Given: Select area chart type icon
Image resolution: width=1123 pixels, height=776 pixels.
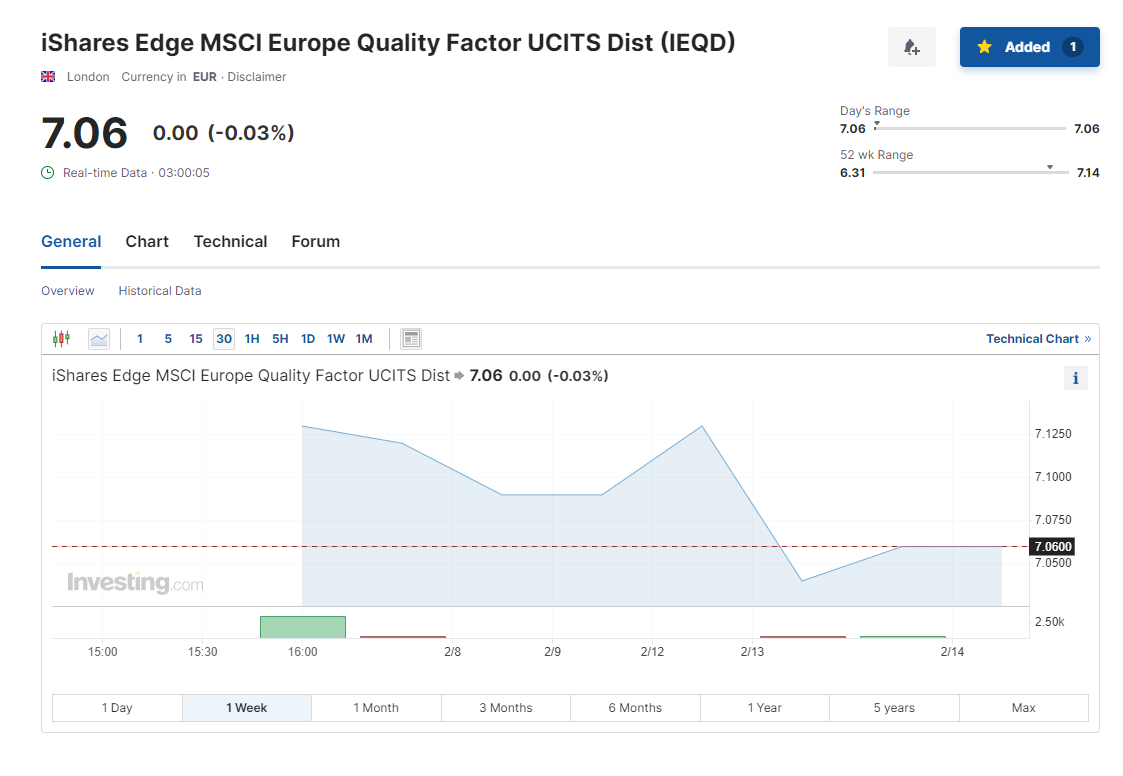Looking at the screenshot, I should click(99, 339).
